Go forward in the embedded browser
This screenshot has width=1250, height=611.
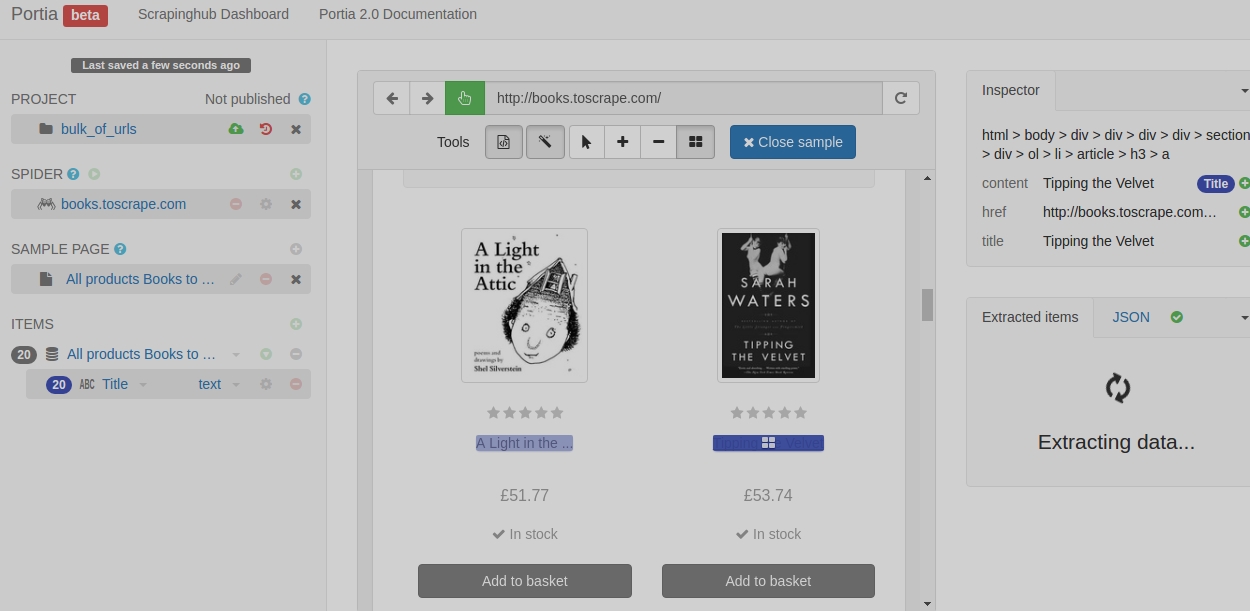coord(427,98)
